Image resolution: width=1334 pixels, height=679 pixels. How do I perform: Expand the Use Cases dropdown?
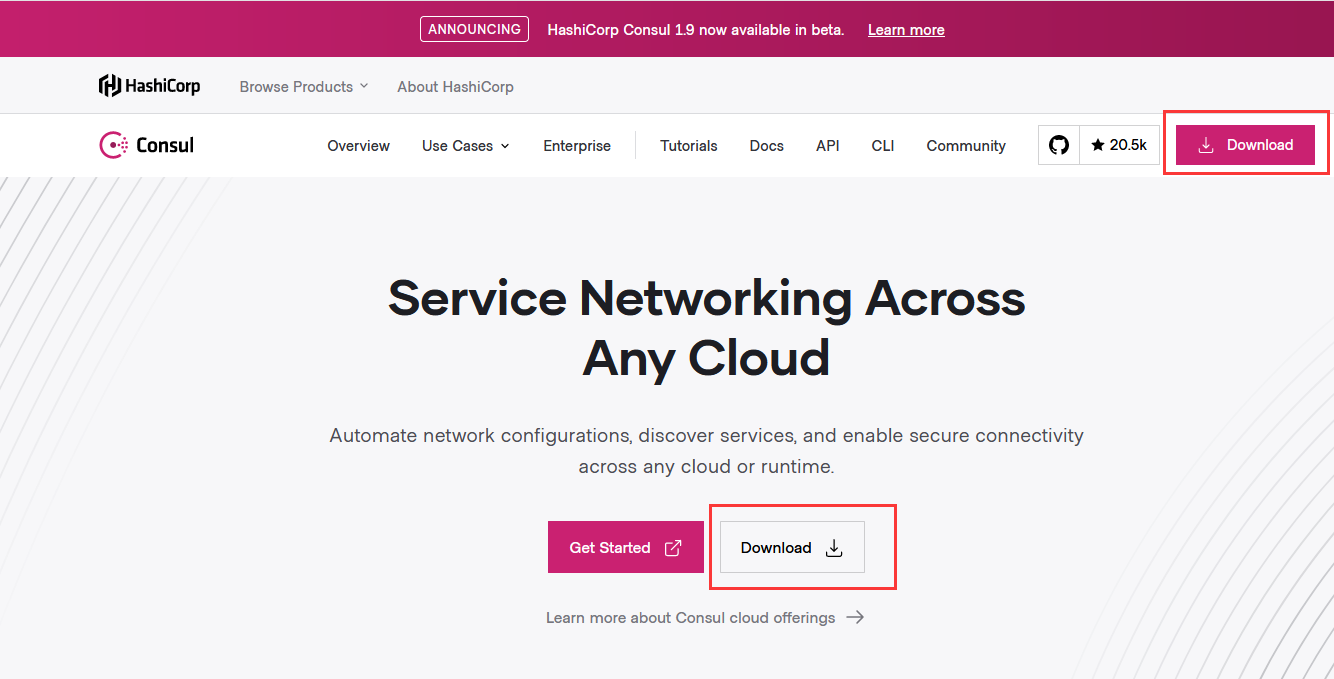coord(466,146)
